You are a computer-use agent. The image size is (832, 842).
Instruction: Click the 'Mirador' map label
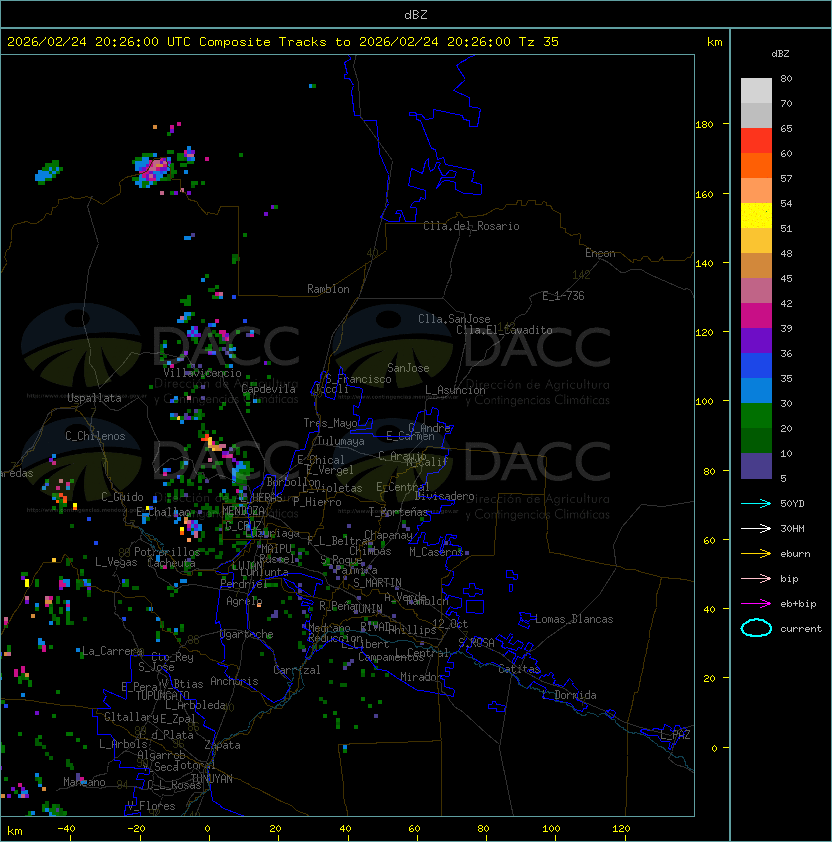coord(422,677)
